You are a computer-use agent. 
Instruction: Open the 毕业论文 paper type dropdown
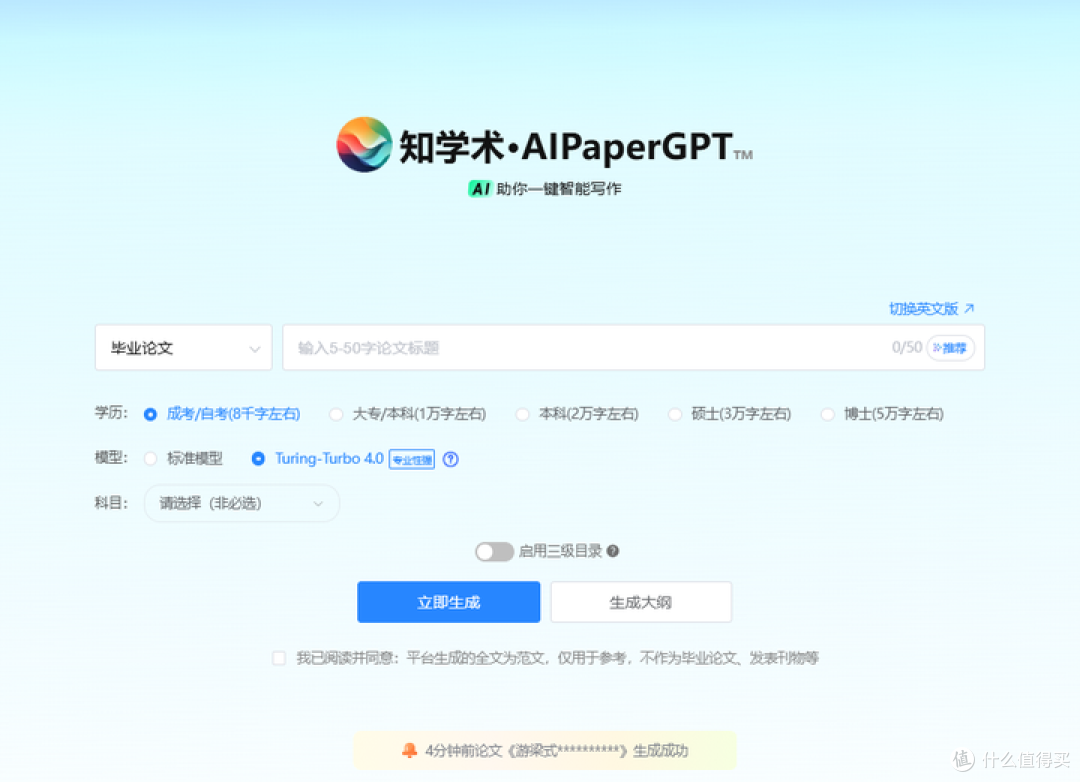[184, 347]
